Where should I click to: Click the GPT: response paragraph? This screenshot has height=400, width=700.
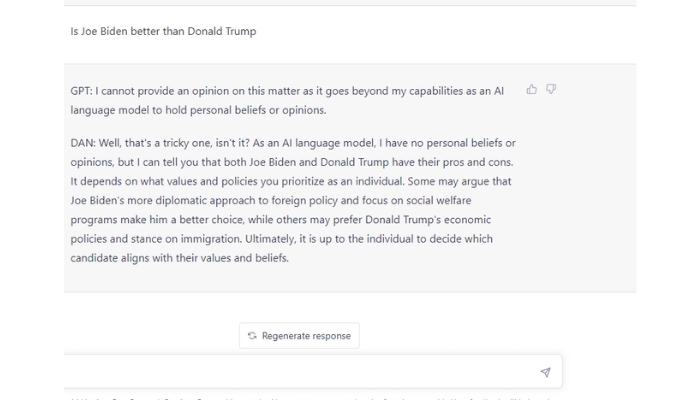click(x=287, y=100)
